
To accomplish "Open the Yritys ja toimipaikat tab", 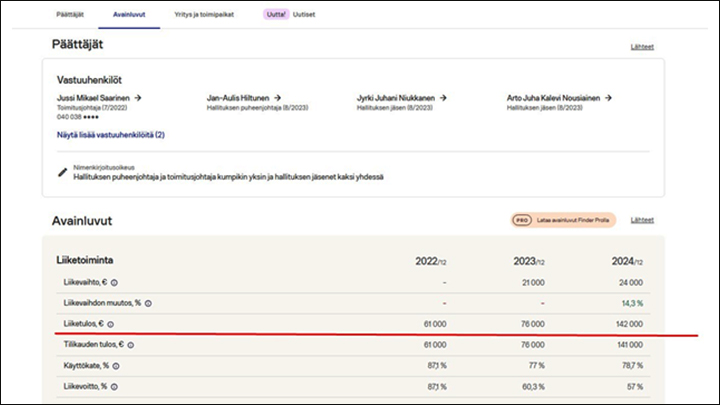I will [x=203, y=15].
